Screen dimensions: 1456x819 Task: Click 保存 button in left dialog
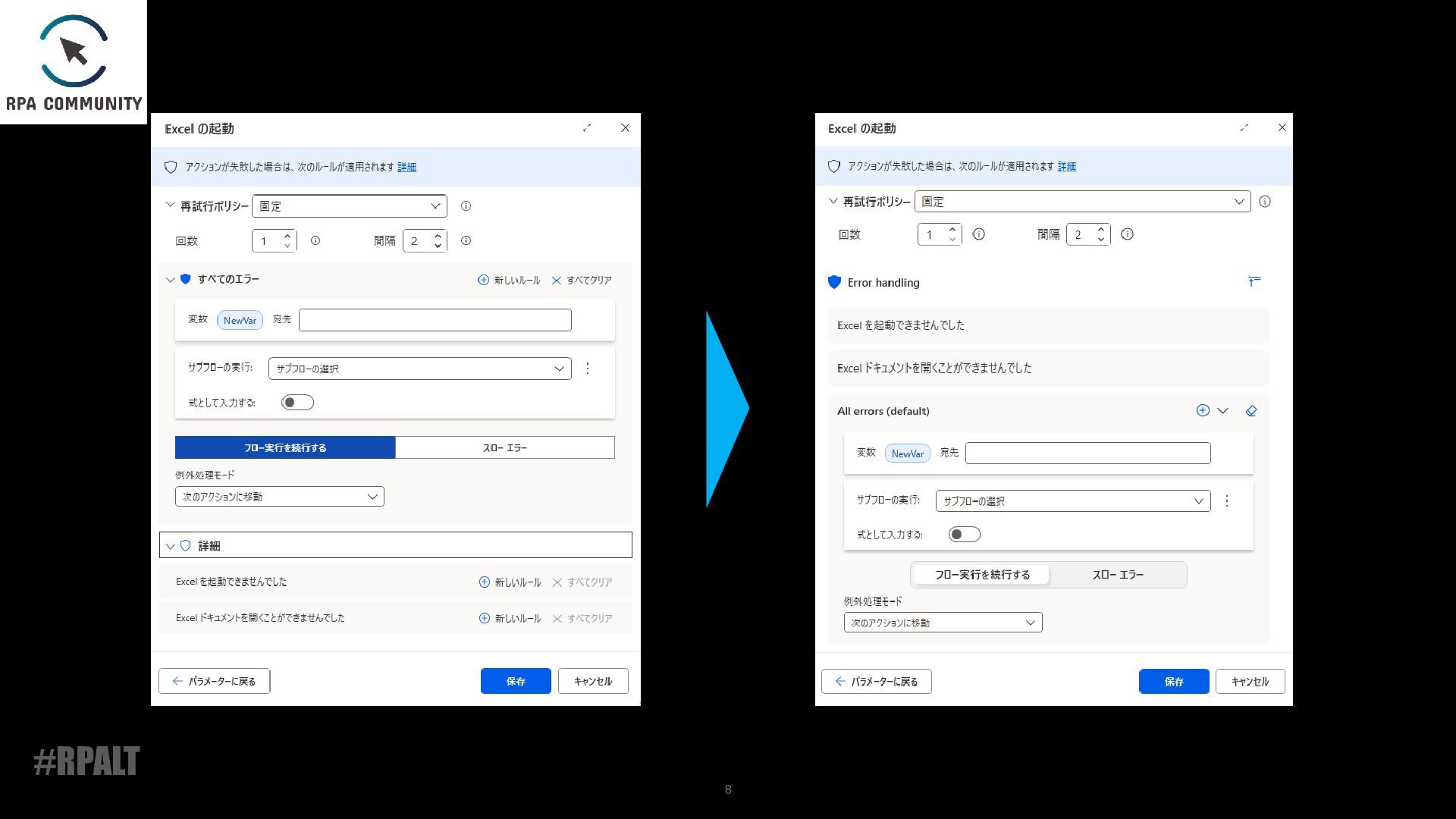coord(516,681)
